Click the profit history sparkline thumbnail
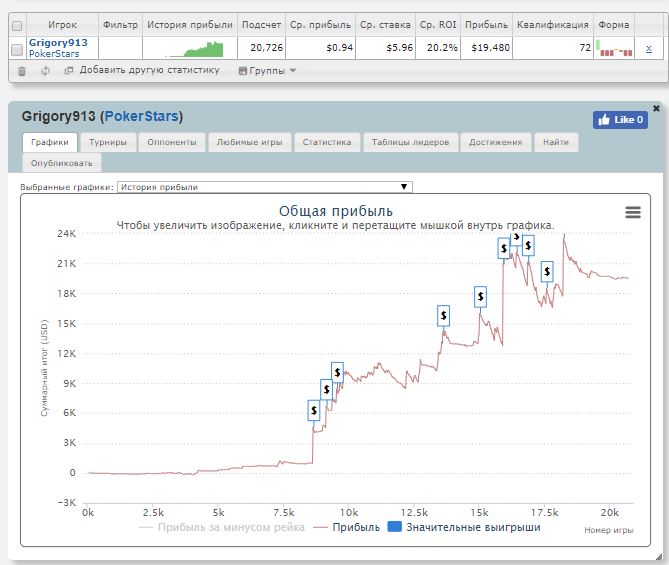This screenshot has height=565, width=669. [190, 48]
